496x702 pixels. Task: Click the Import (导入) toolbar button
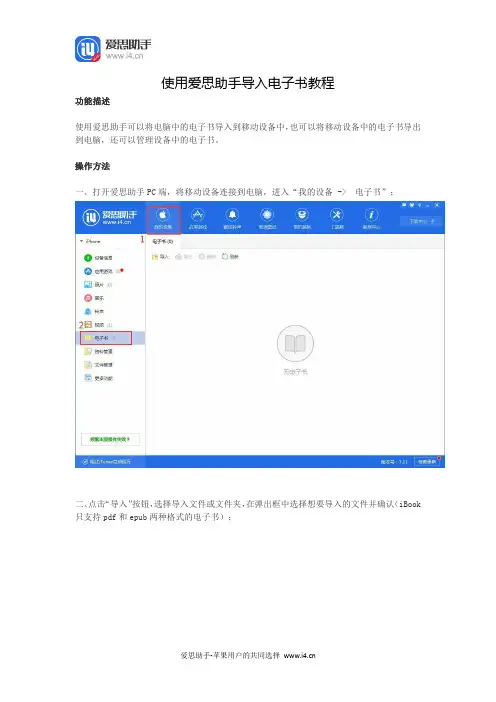pos(160,257)
